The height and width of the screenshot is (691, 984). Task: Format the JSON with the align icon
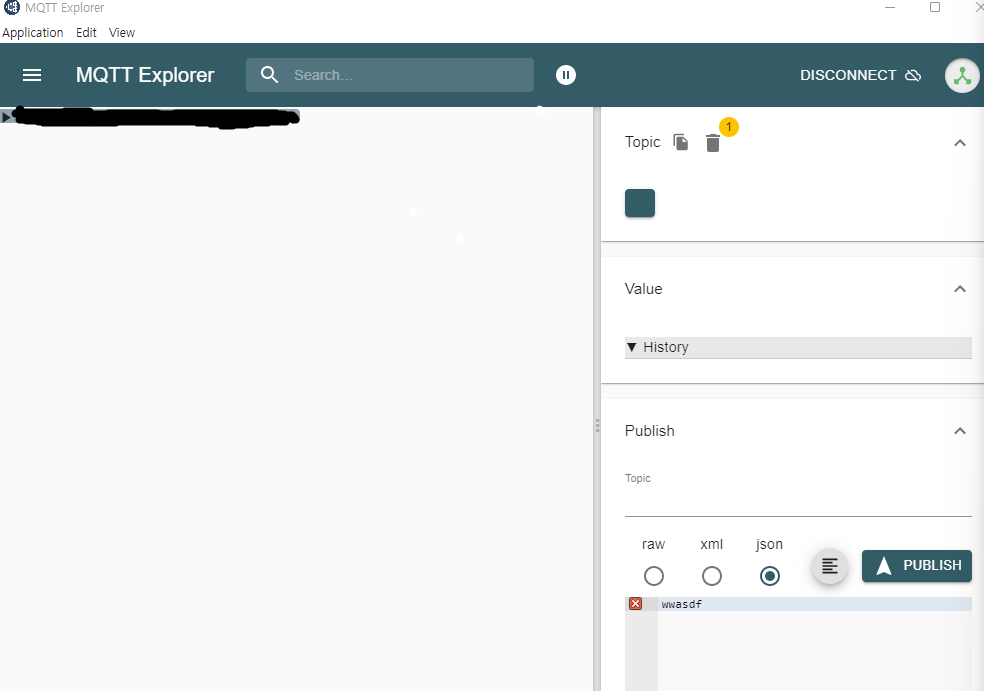tap(830, 566)
